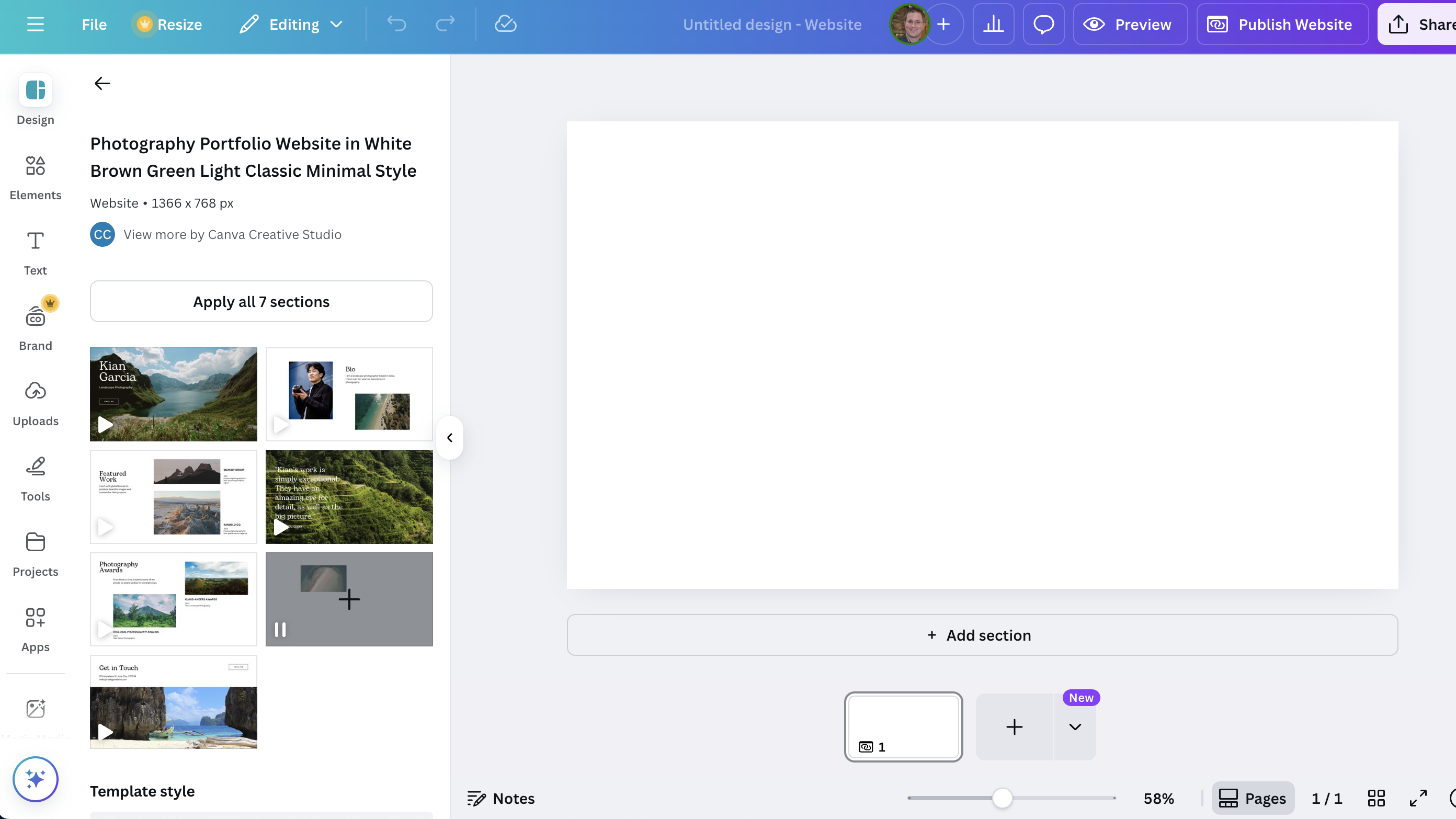Collapse the side panel with chevron
The width and height of the screenshot is (1456, 819).
click(450, 437)
